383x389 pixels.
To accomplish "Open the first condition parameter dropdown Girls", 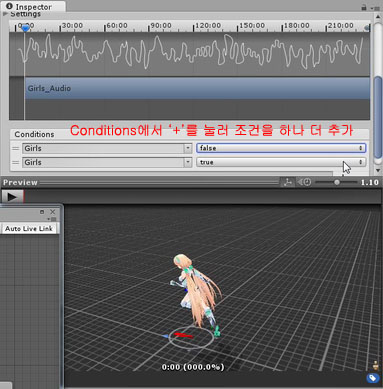I will [x=107, y=148].
